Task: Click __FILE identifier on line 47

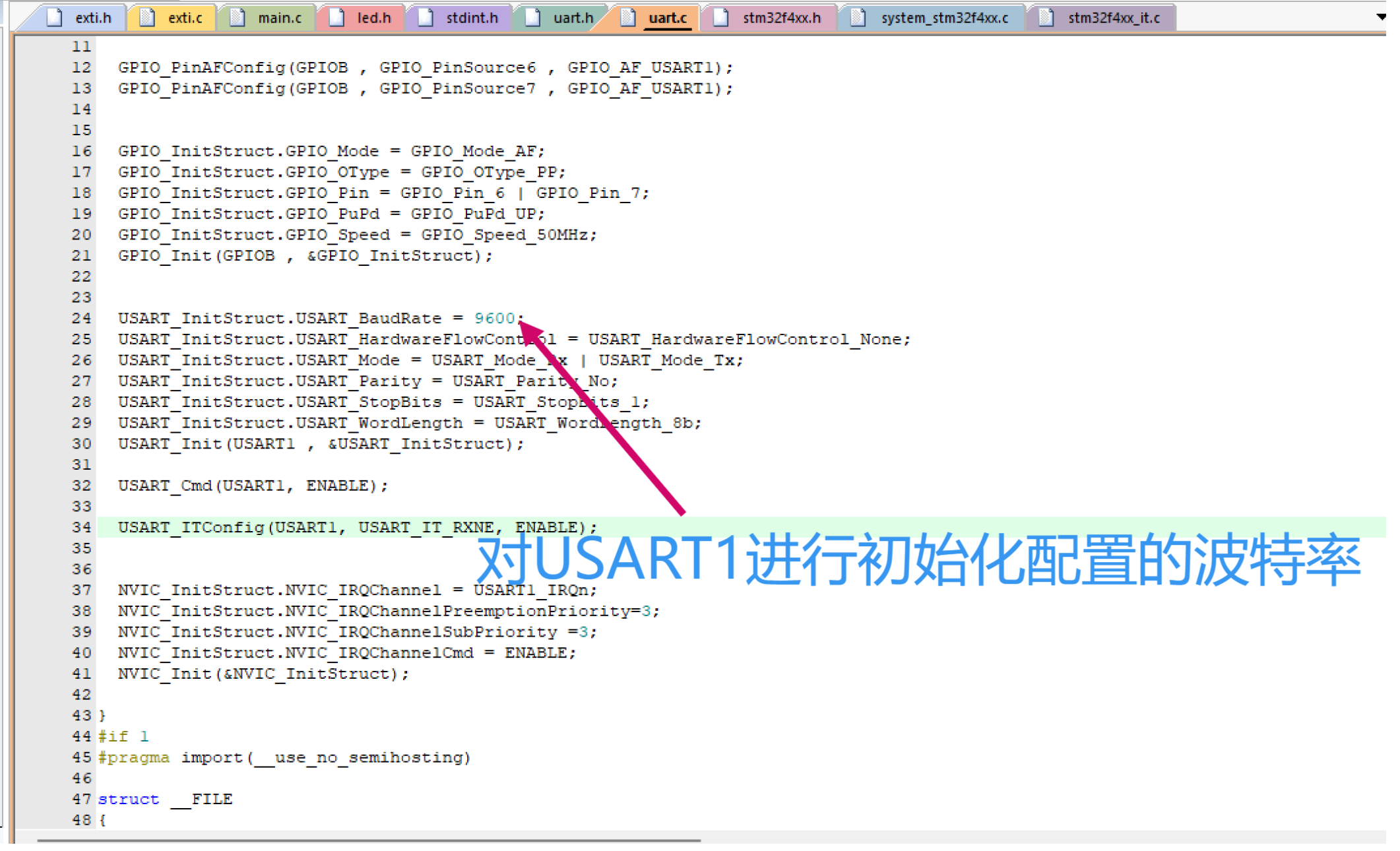Action: pyautogui.click(x=202, y=799)
